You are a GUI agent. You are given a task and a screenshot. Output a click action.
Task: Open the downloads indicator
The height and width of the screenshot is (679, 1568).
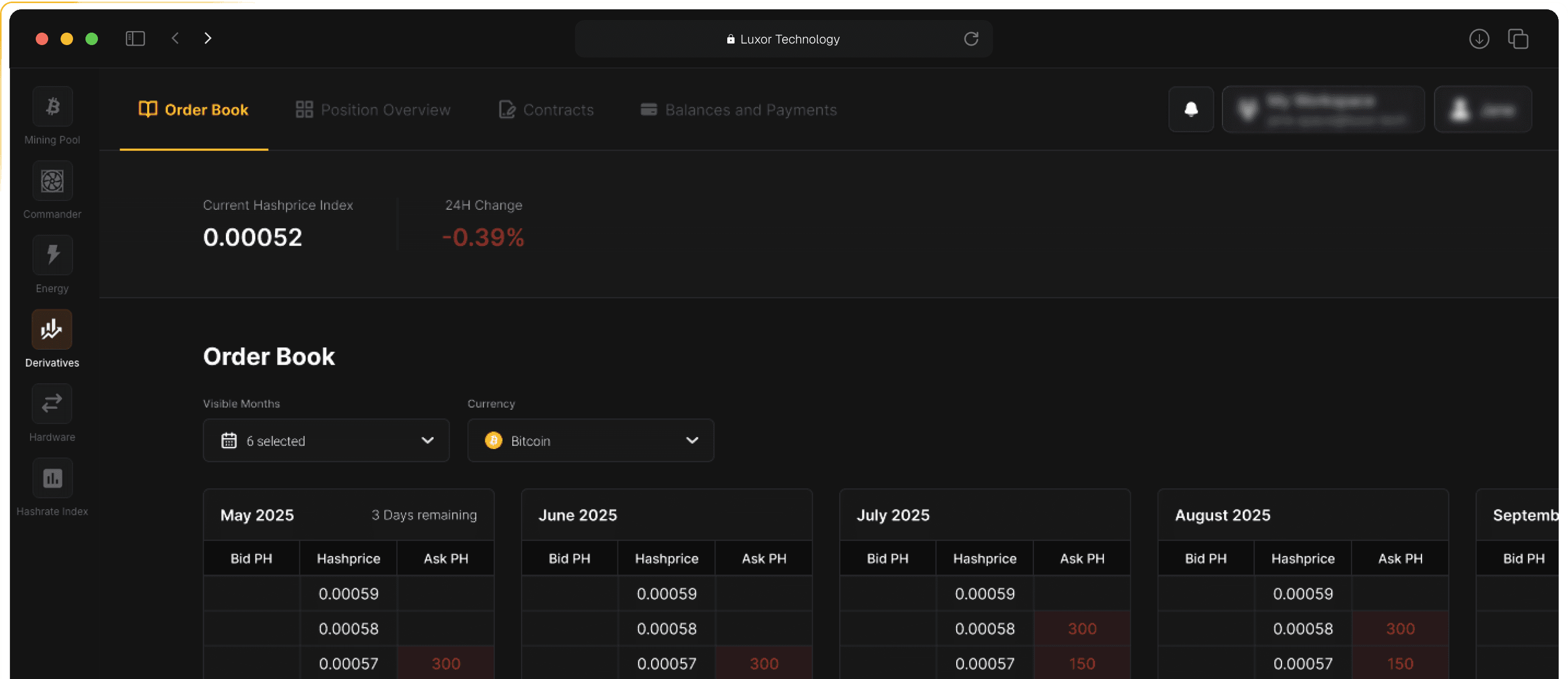[x=1479, y=38]
